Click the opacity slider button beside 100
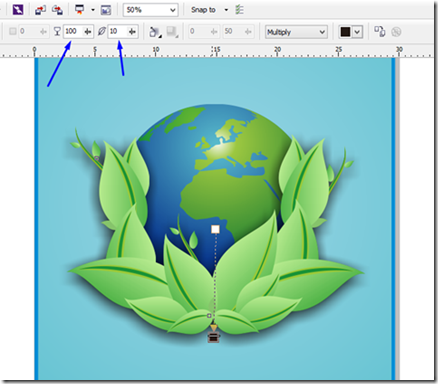Screen dimensions: 438x384 coord(88,31)
